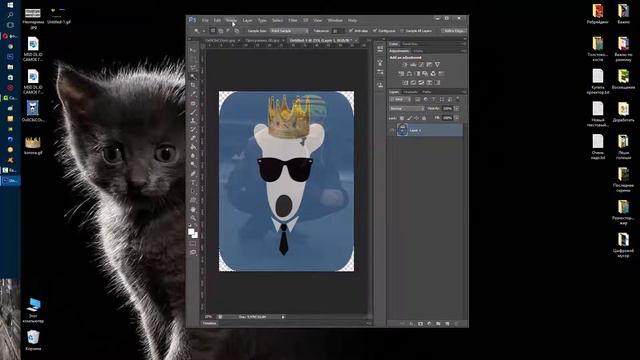Open the Adjustments panel menu
The width and height of the screenshot is (640, 360).
tap(464, 51)
